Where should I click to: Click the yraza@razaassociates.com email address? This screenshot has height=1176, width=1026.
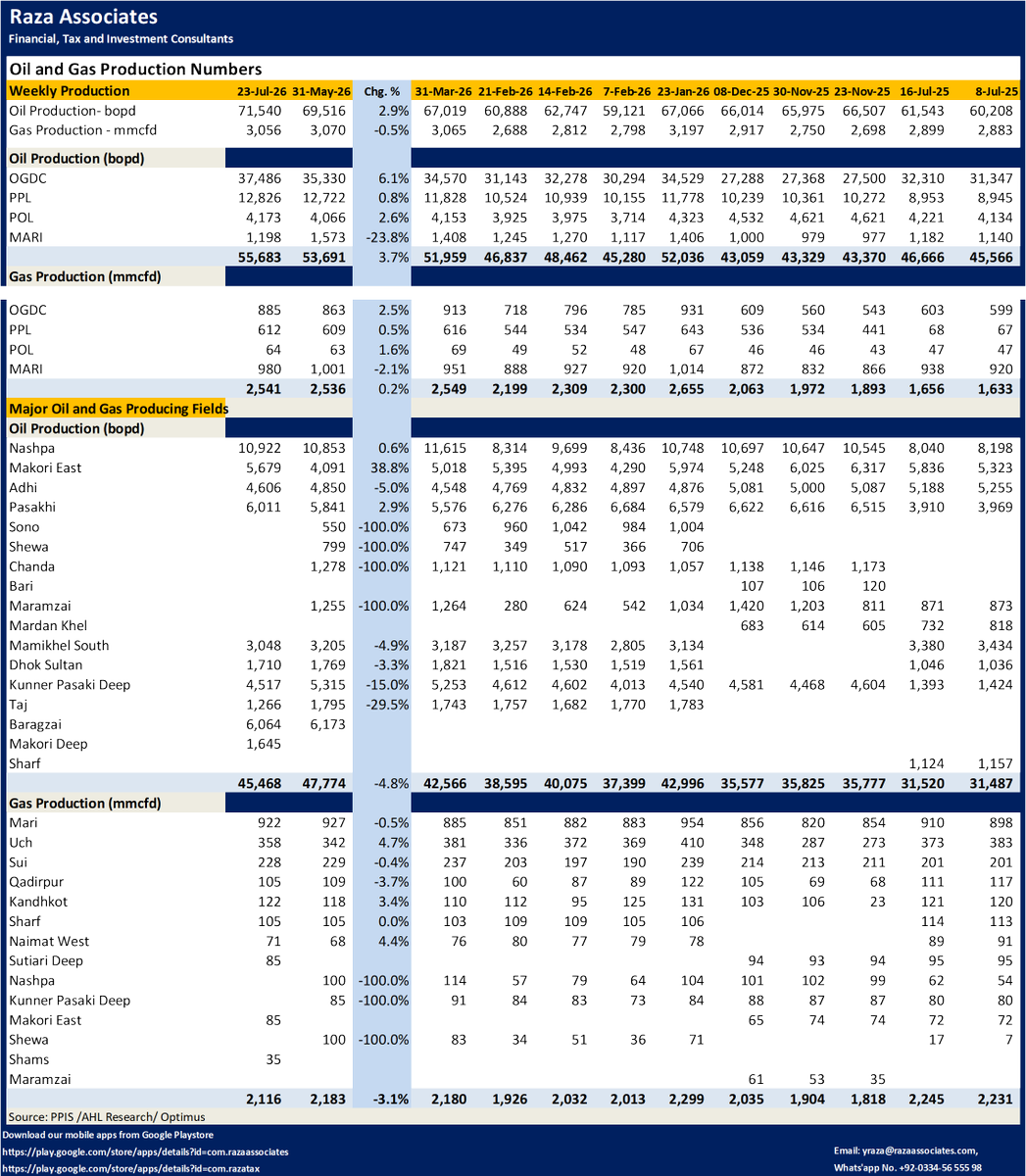click(918, 1151)
